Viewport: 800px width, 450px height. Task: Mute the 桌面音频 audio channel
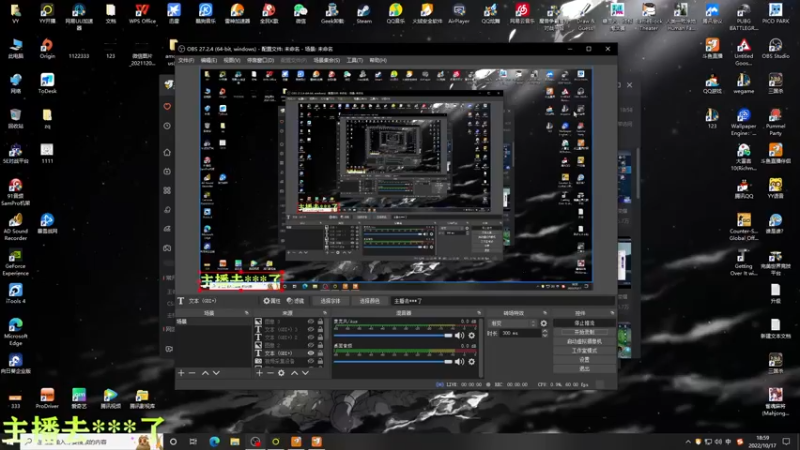[x=459, y=362]
